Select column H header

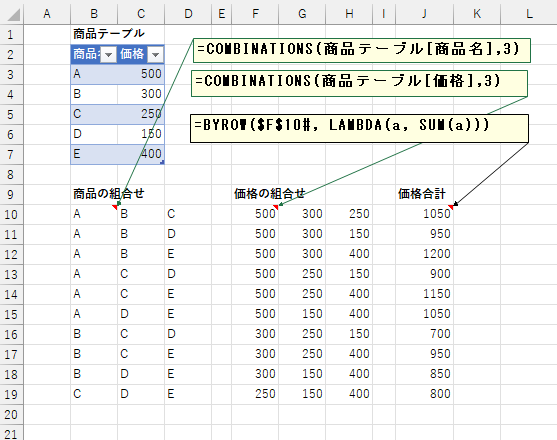point(349,13)
